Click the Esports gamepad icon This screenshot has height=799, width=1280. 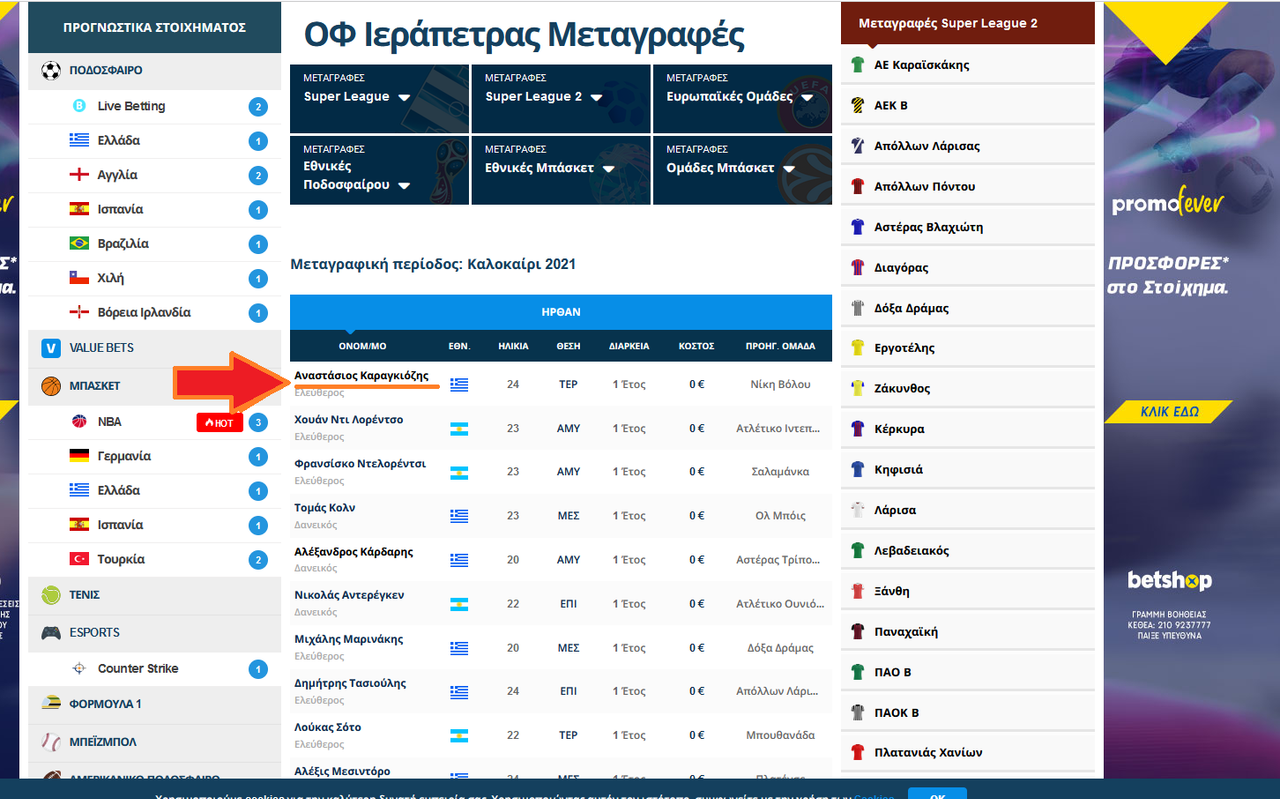tap(51, 633)
